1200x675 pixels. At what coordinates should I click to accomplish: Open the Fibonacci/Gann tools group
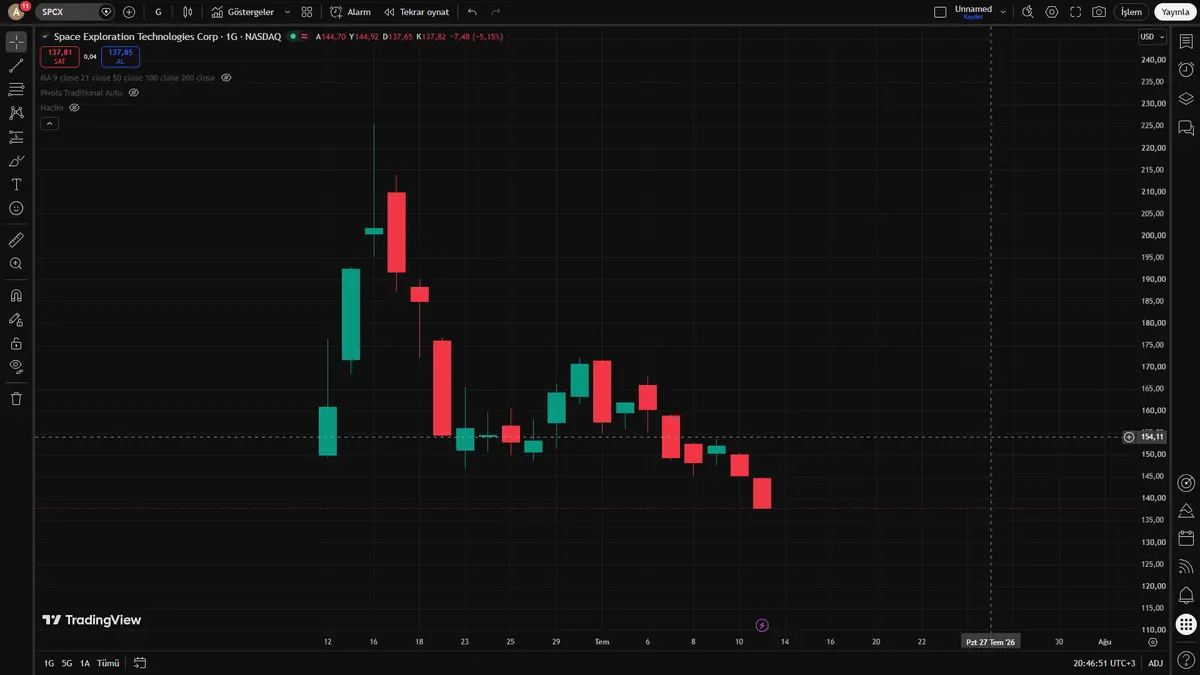(x=16, y=90)
